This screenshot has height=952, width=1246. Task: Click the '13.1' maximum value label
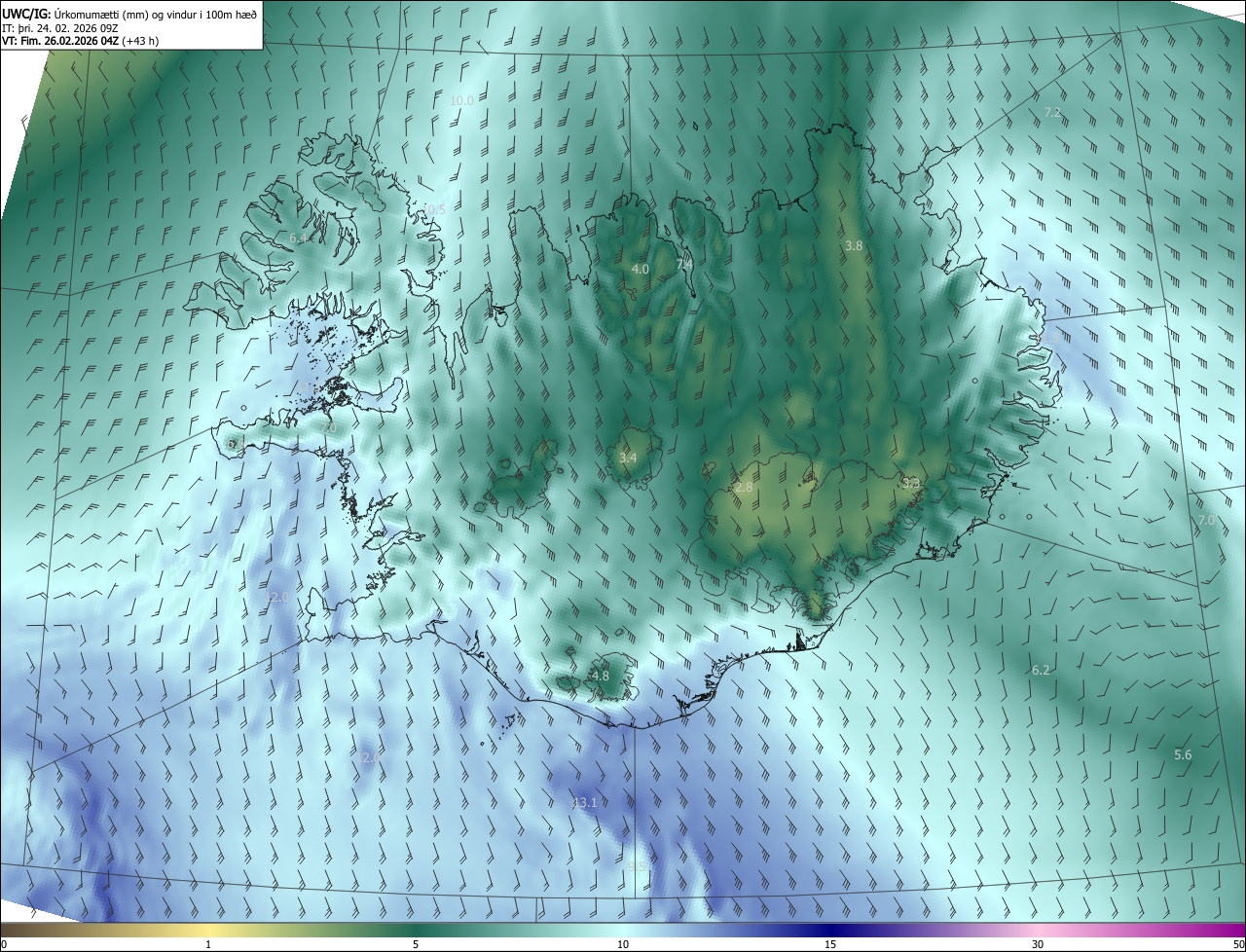584,802
